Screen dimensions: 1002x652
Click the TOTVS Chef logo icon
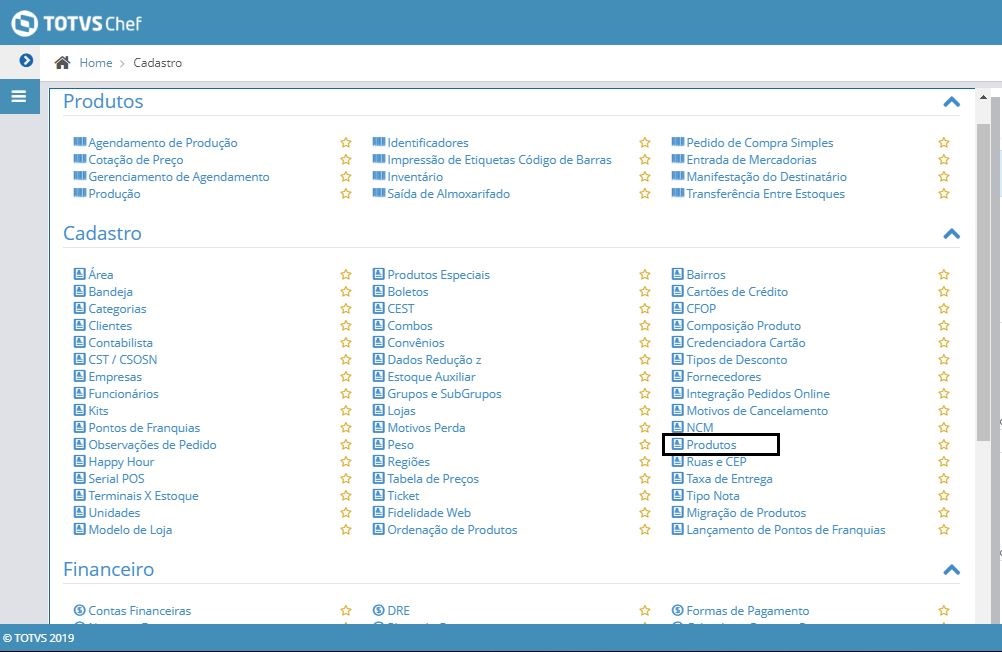pyautogui.click(x=25, y=24)
